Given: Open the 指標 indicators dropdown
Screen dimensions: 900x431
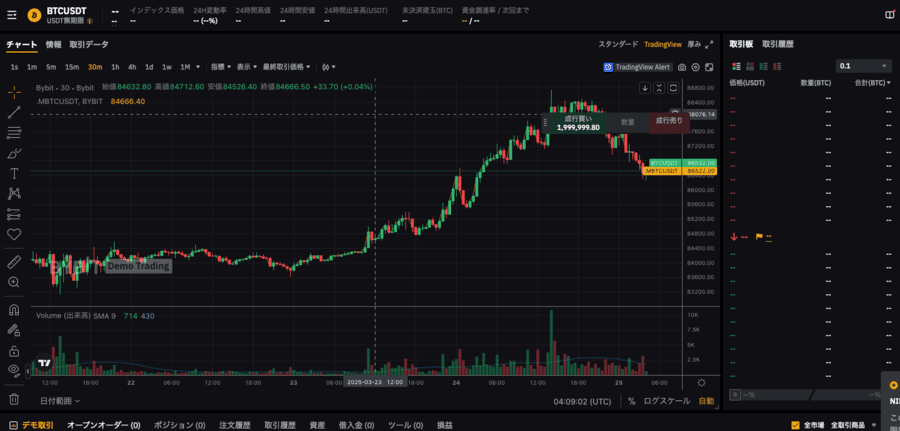Looking at the screenshot, I should [221, 67].
